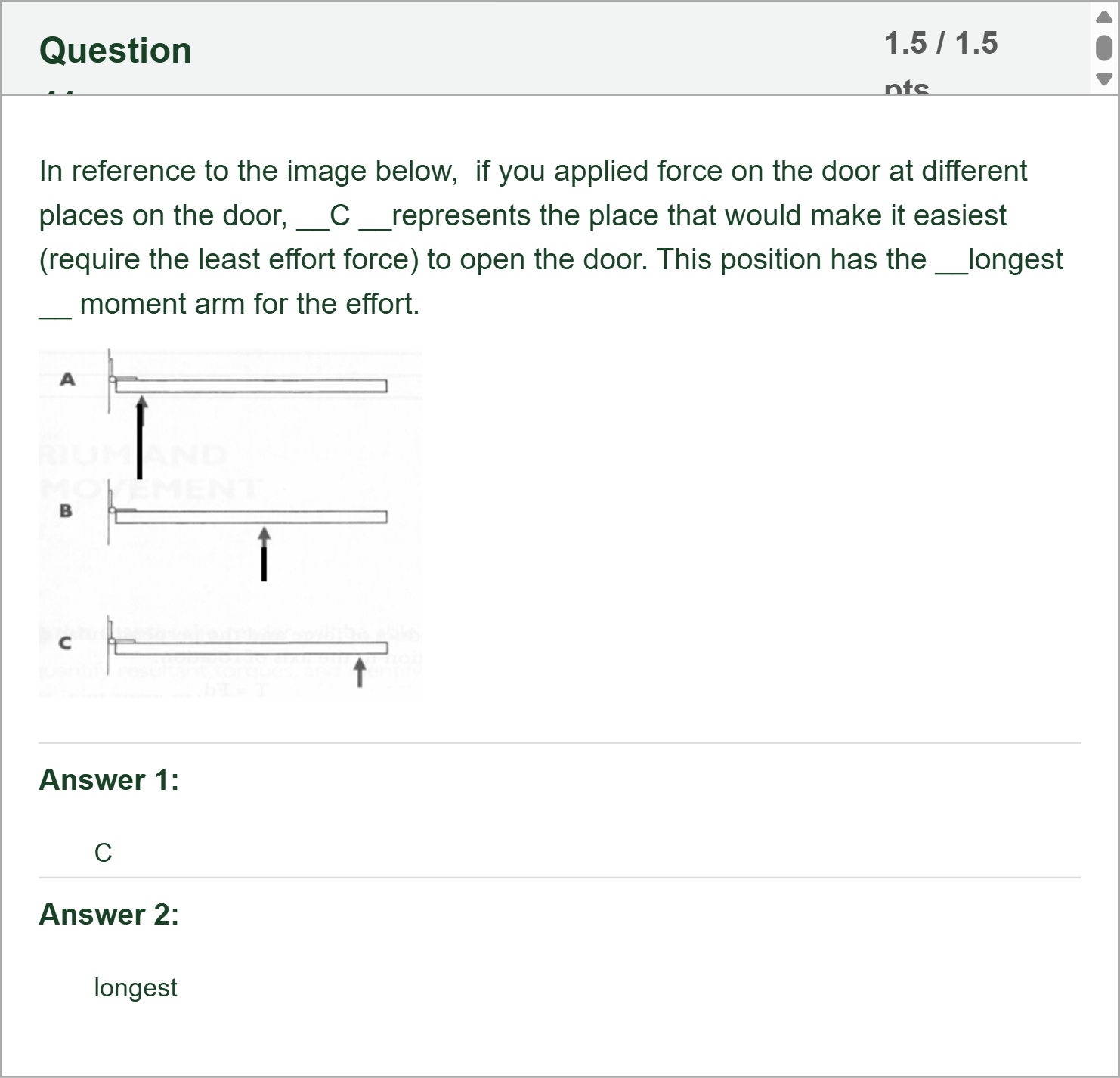The width and height of the screenshot is (1120, 1078).
Task: Click the 1.5 / 1.5 pts score
Action: [x=941, y=43]
